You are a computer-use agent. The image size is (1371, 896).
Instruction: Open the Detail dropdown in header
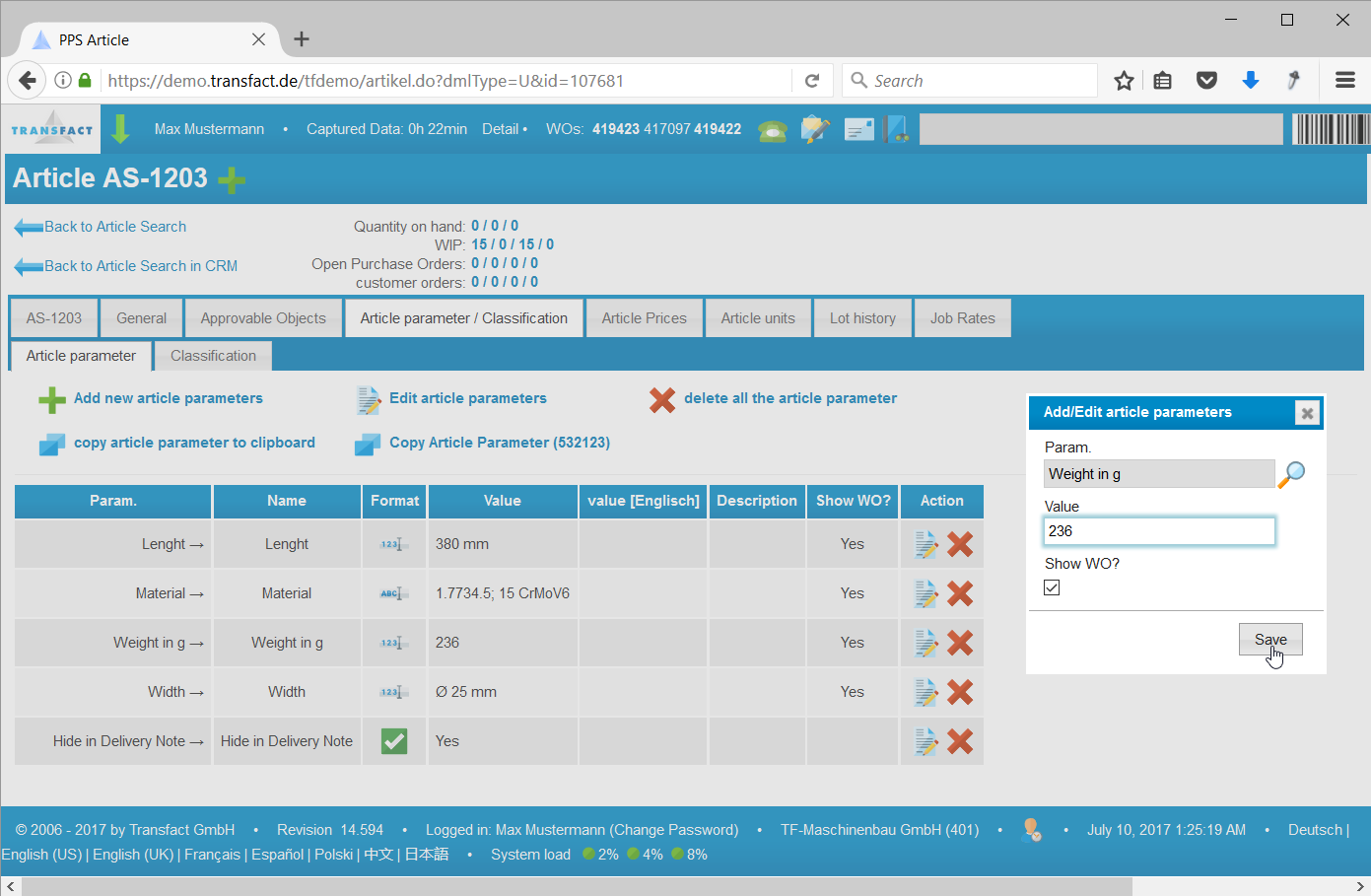505,129
